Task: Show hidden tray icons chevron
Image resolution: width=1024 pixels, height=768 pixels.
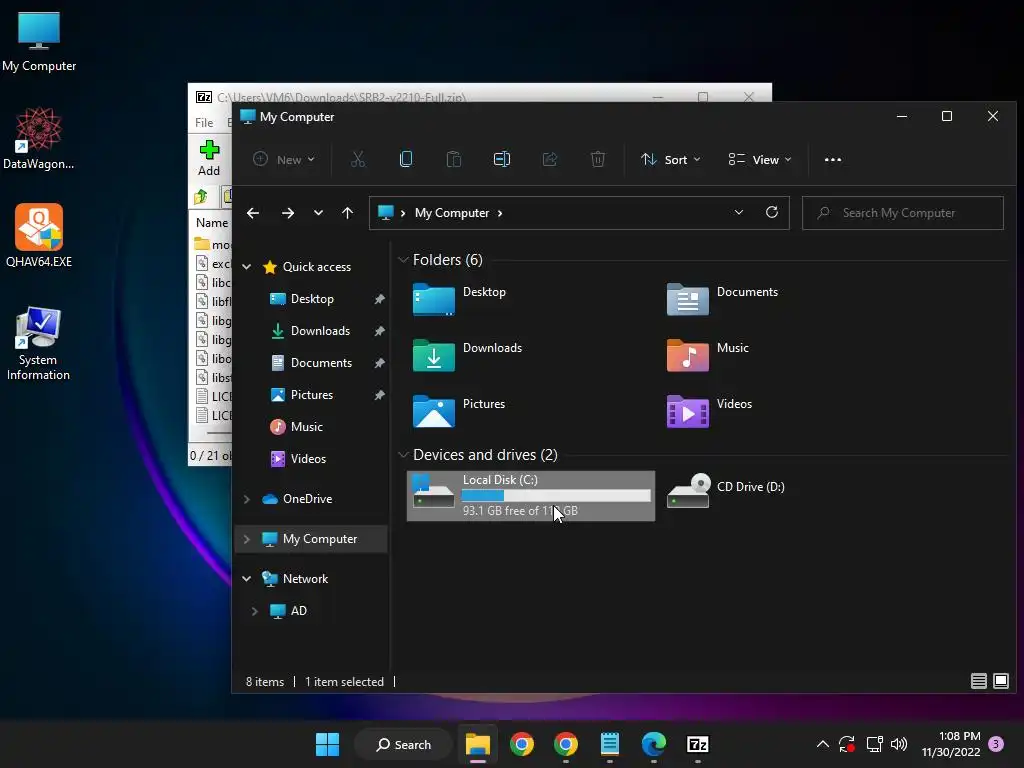Action: tap(823, 744)
